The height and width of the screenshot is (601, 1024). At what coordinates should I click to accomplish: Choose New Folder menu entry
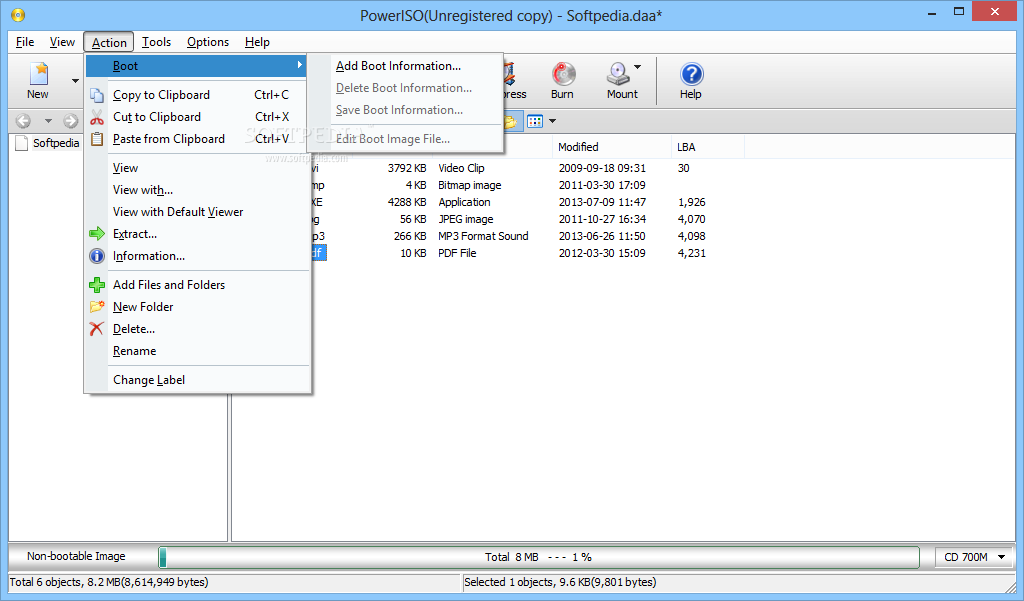(197, 306)
